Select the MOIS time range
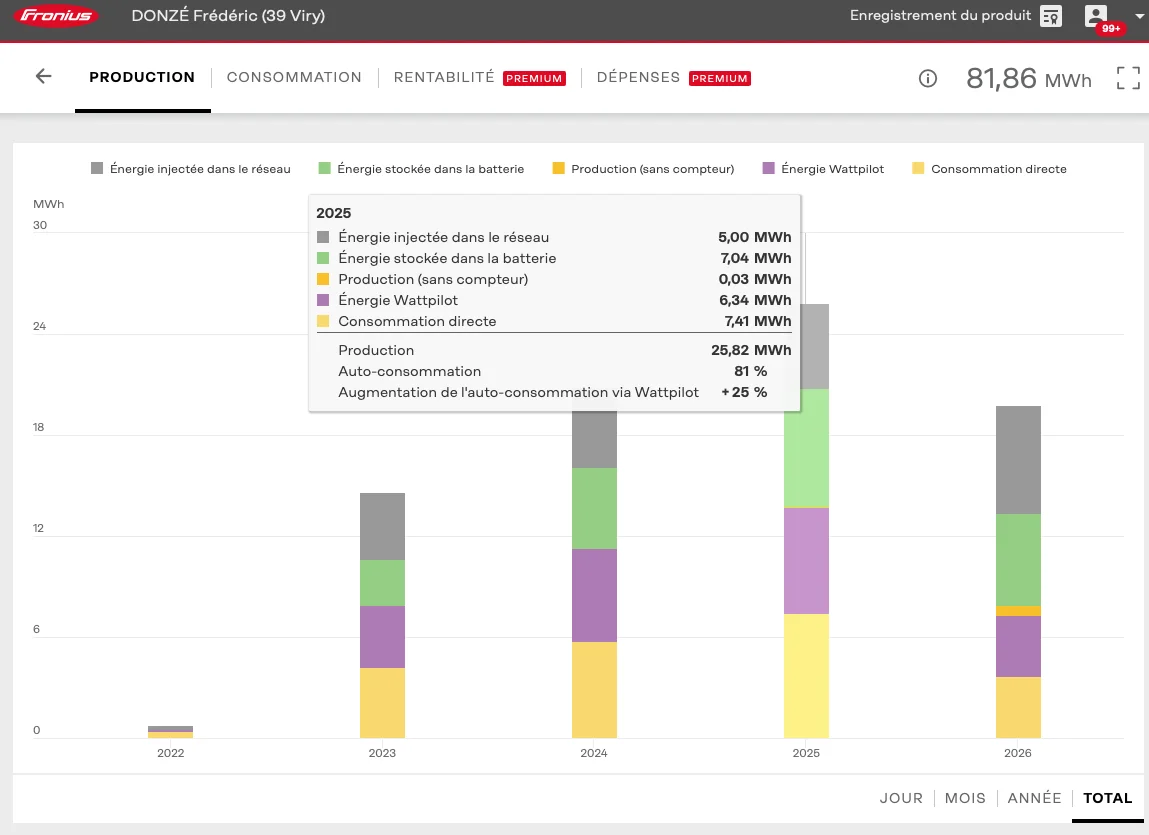Image resolution: width=1149 pixels, height=835 pixels. coord(965,798)
